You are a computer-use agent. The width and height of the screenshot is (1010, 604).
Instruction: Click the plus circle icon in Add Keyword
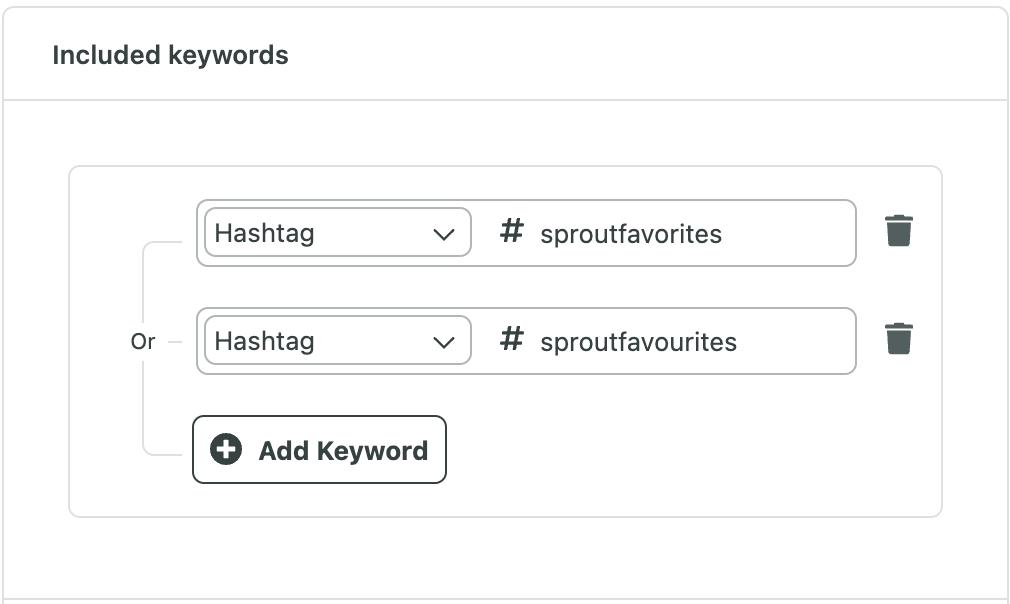tap(226, 449)
